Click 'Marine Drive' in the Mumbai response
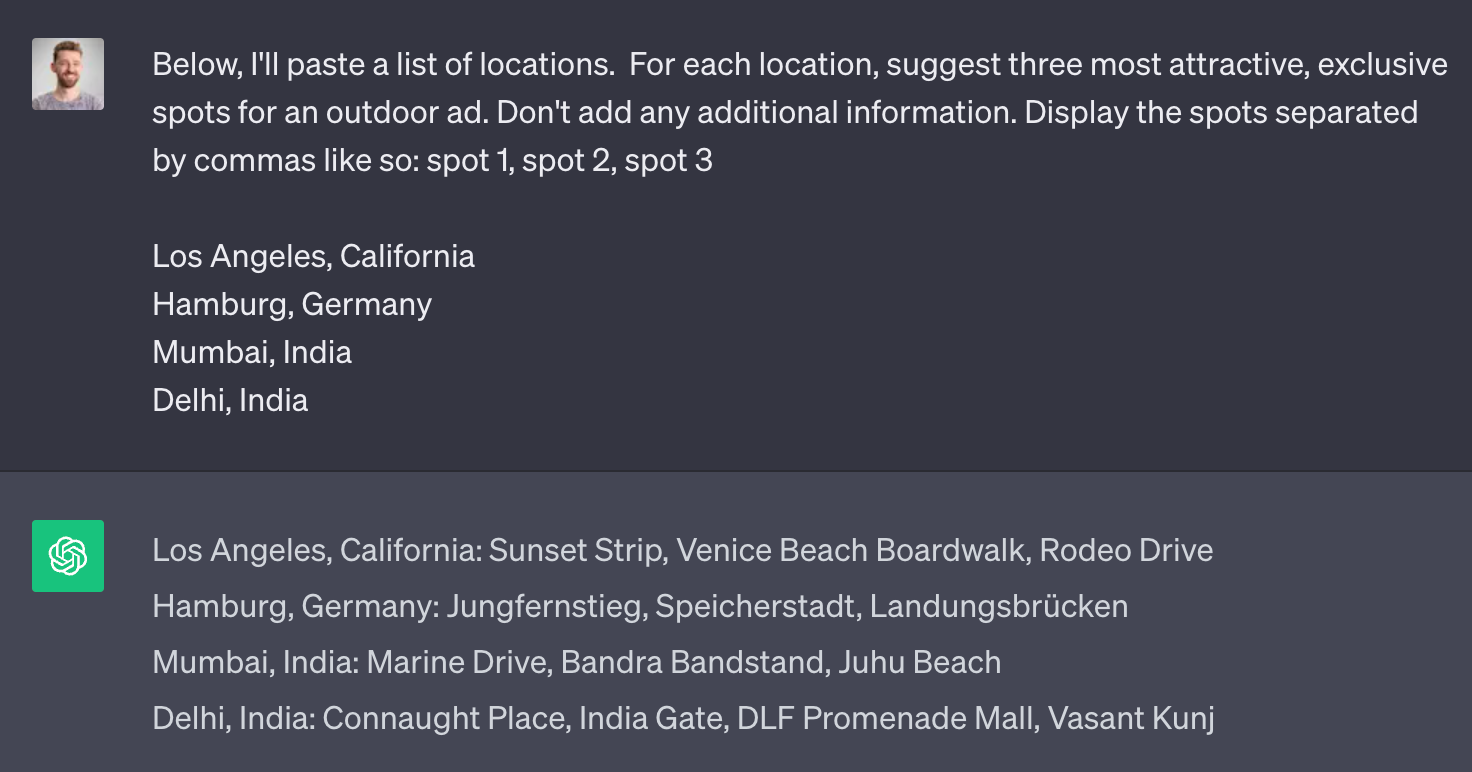Image resolution: width=1472 pixels, height=772 pixels. (x=458, y=663)
